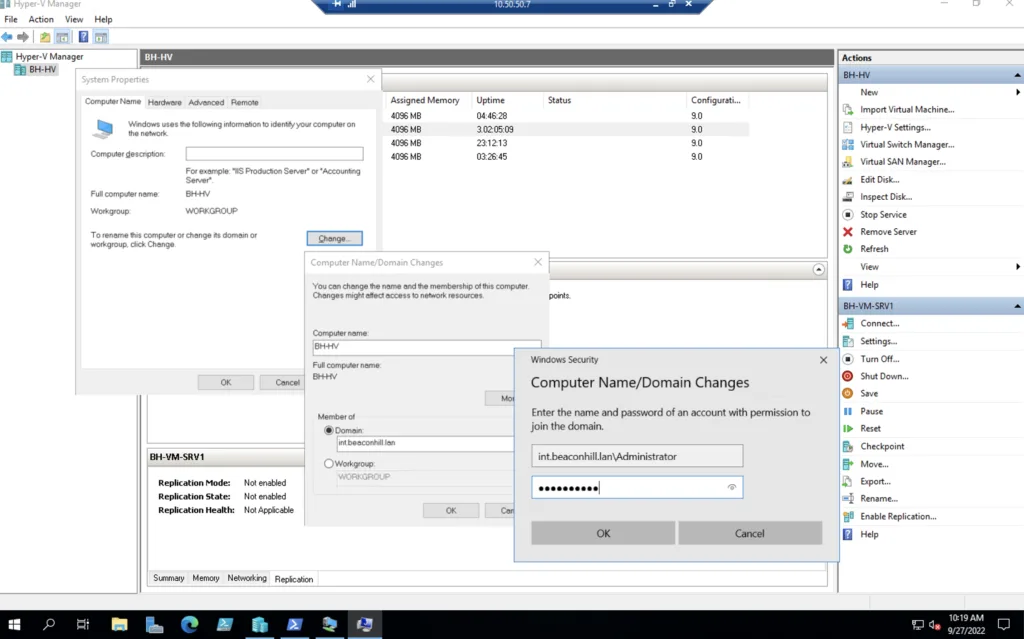1024x639 pixels.
Task: Click Cancel in the System Properties dialog
Action: 287,383
